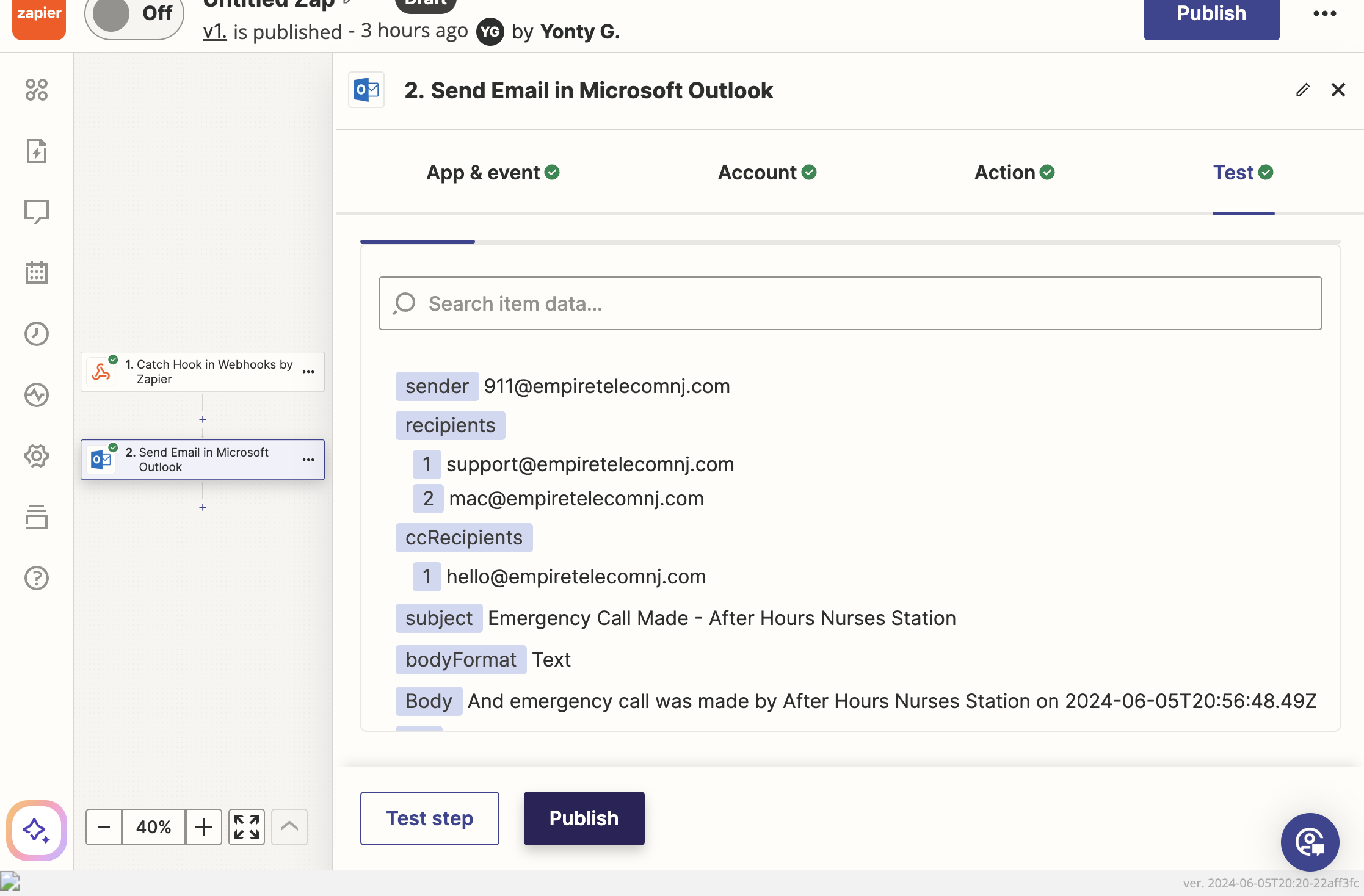Zoom out canvas with minus button

coord(104,827)
